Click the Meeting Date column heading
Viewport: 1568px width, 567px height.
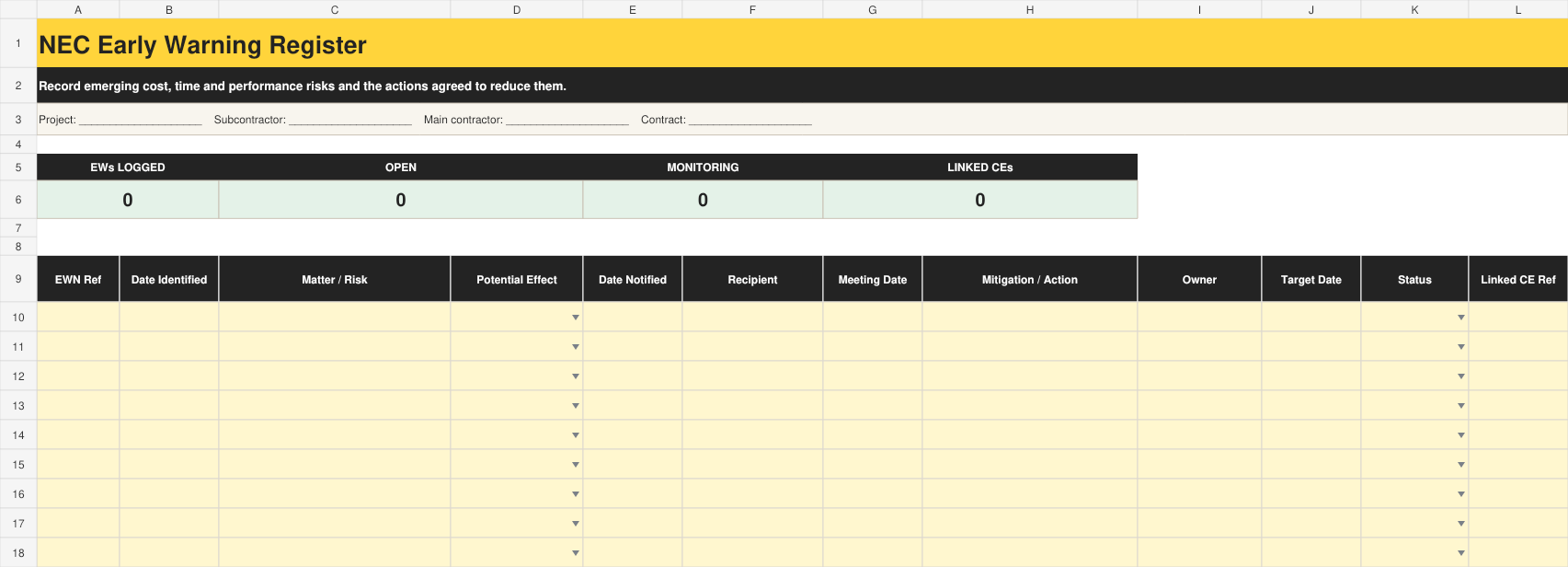[873, 280]
